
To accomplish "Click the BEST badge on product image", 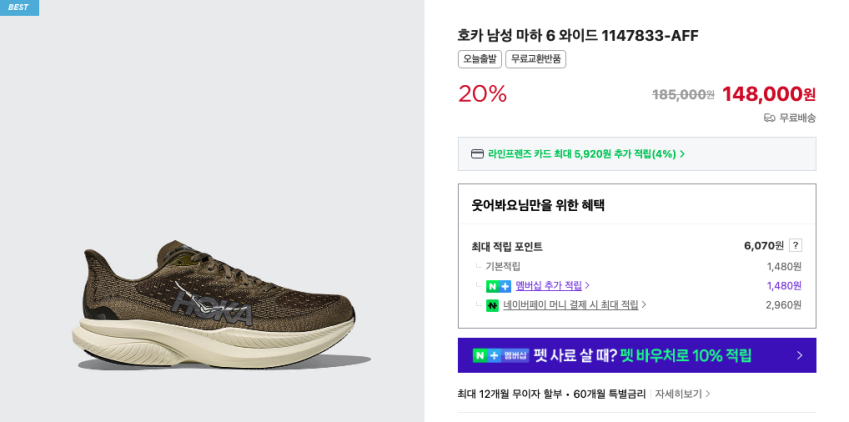I will pos(19,7).
